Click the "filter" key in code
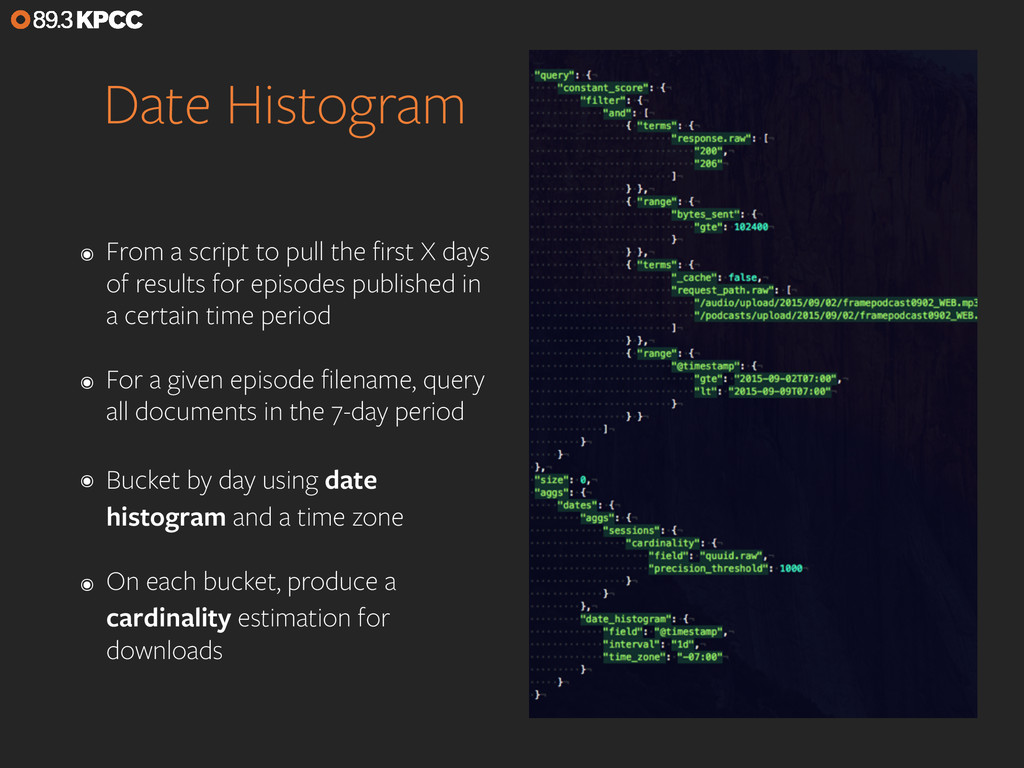Screen dimensions: 1024x768 coord(605,101)
